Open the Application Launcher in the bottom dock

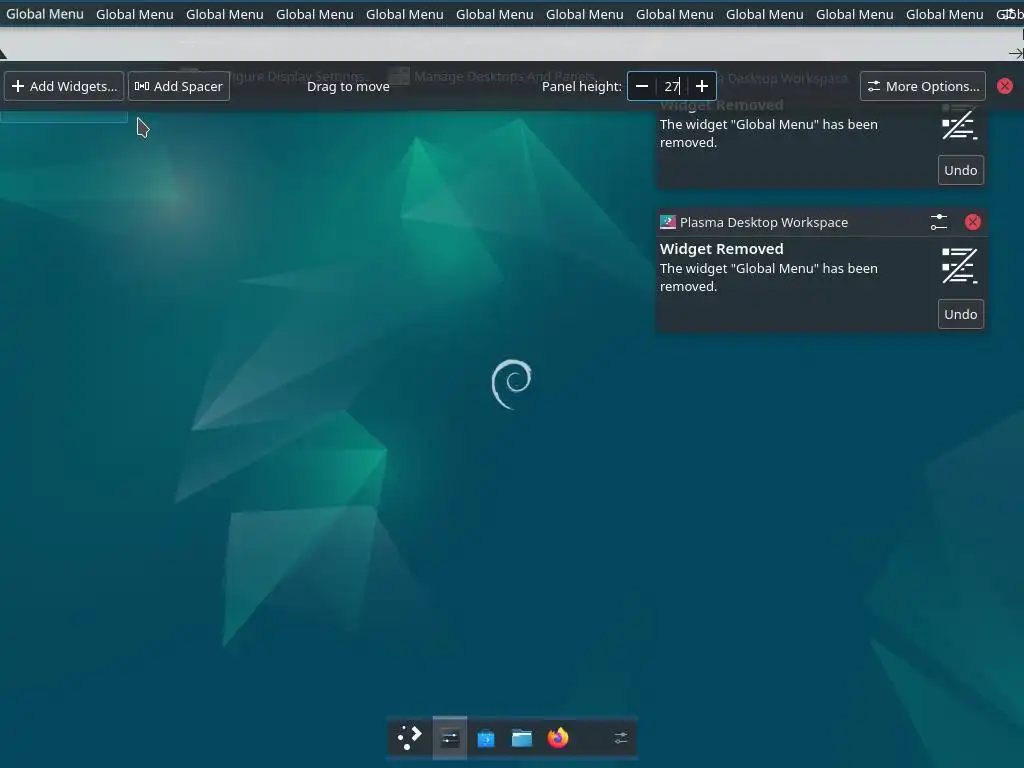[x=409, y=738]
